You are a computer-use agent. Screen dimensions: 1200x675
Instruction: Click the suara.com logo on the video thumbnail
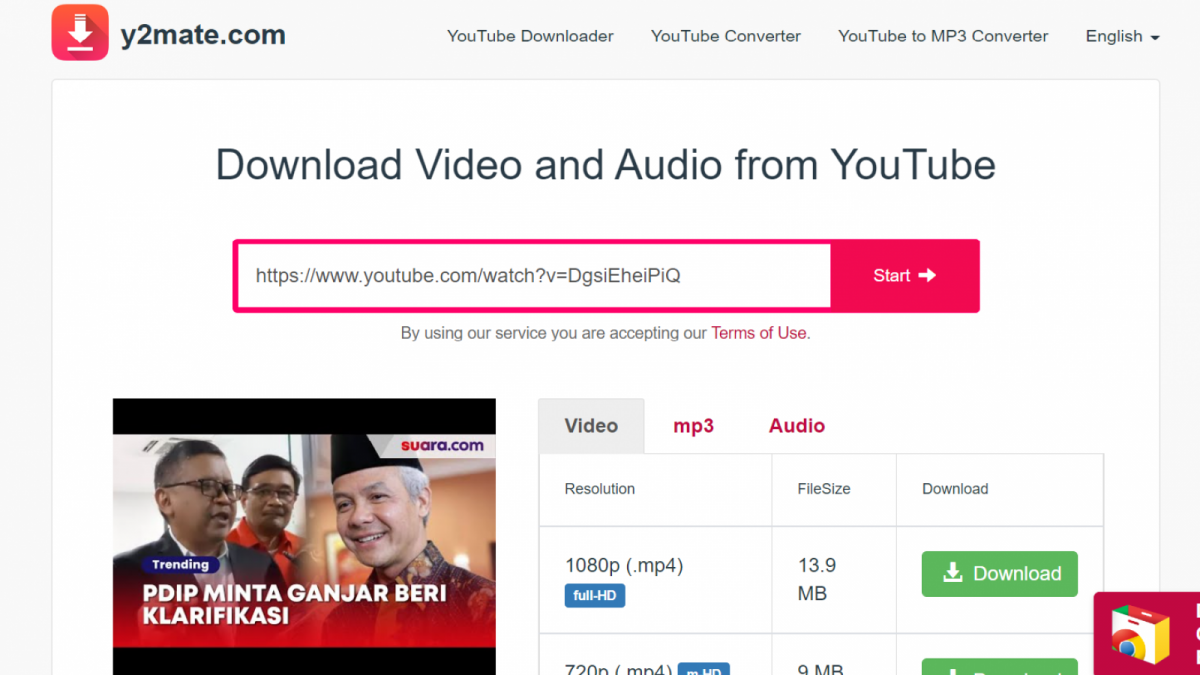tap(442, 446)
